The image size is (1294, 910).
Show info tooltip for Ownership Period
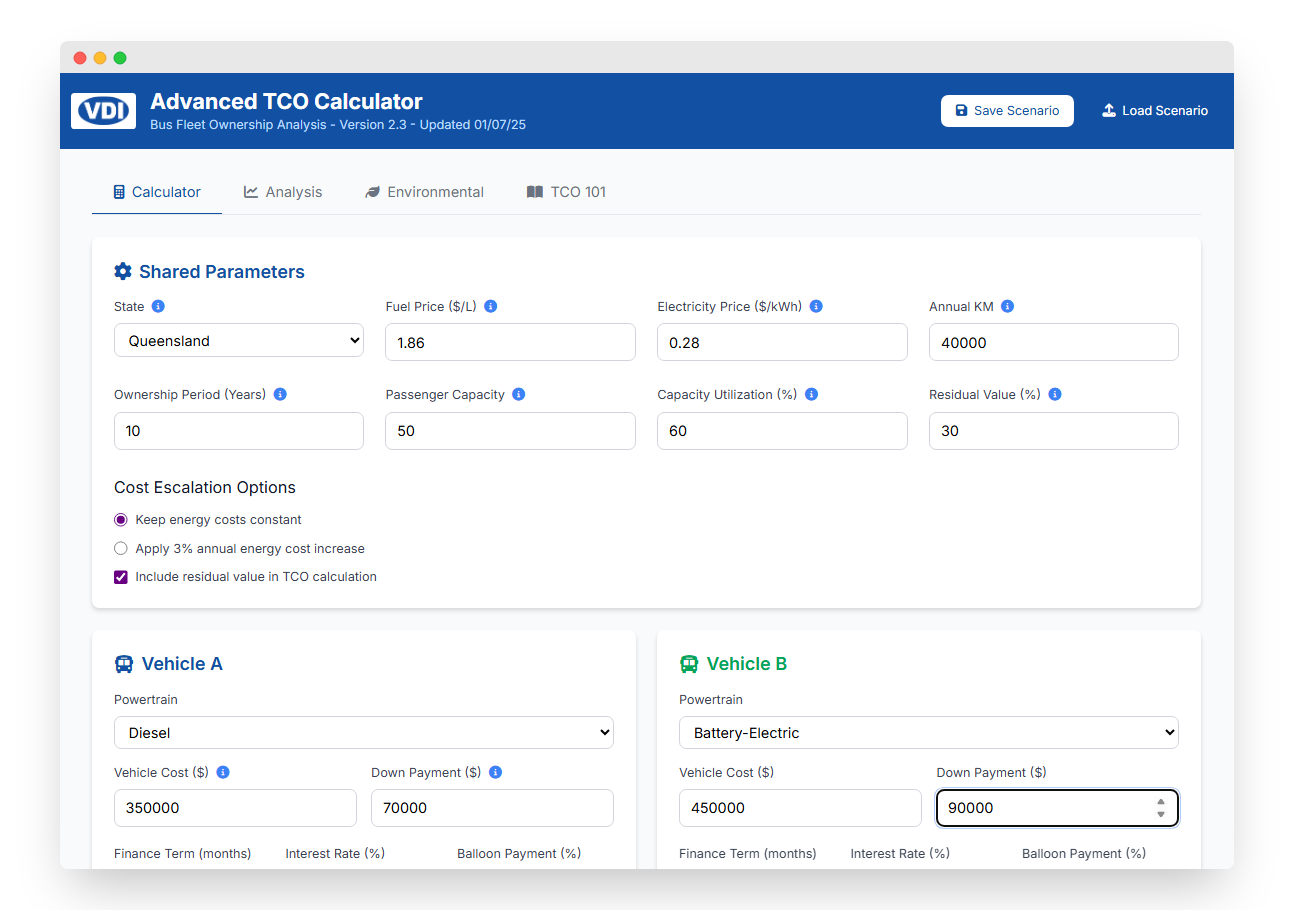coord(280,395)
